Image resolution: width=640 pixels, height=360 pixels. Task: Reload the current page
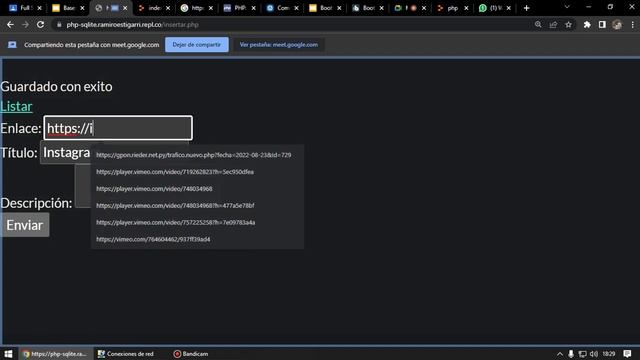point(40,24)
